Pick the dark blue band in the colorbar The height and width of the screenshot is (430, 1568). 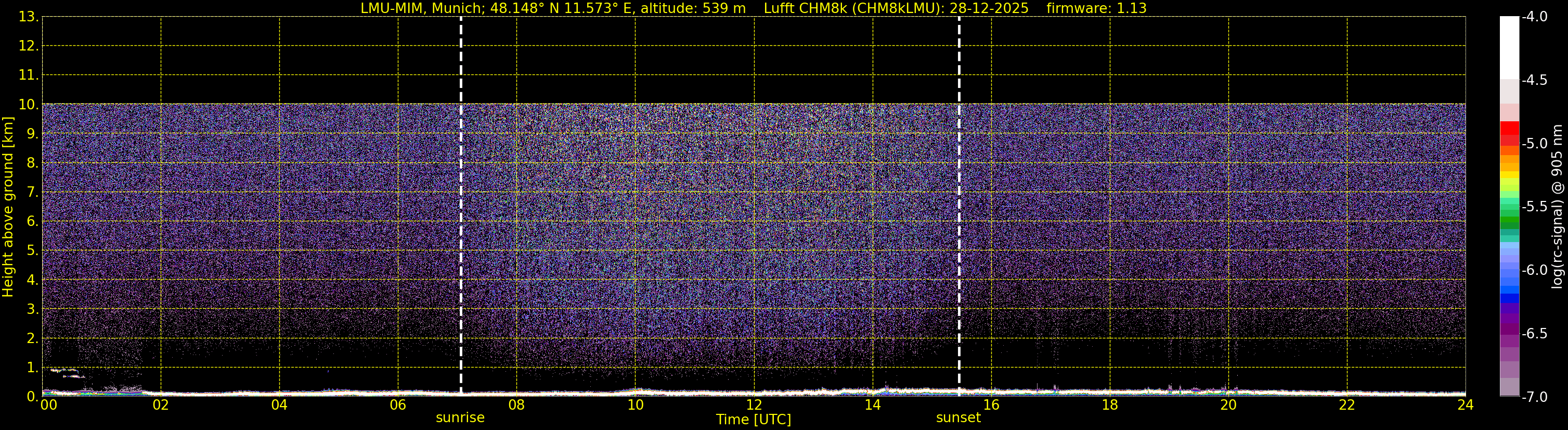click(x=1509, y=298)
